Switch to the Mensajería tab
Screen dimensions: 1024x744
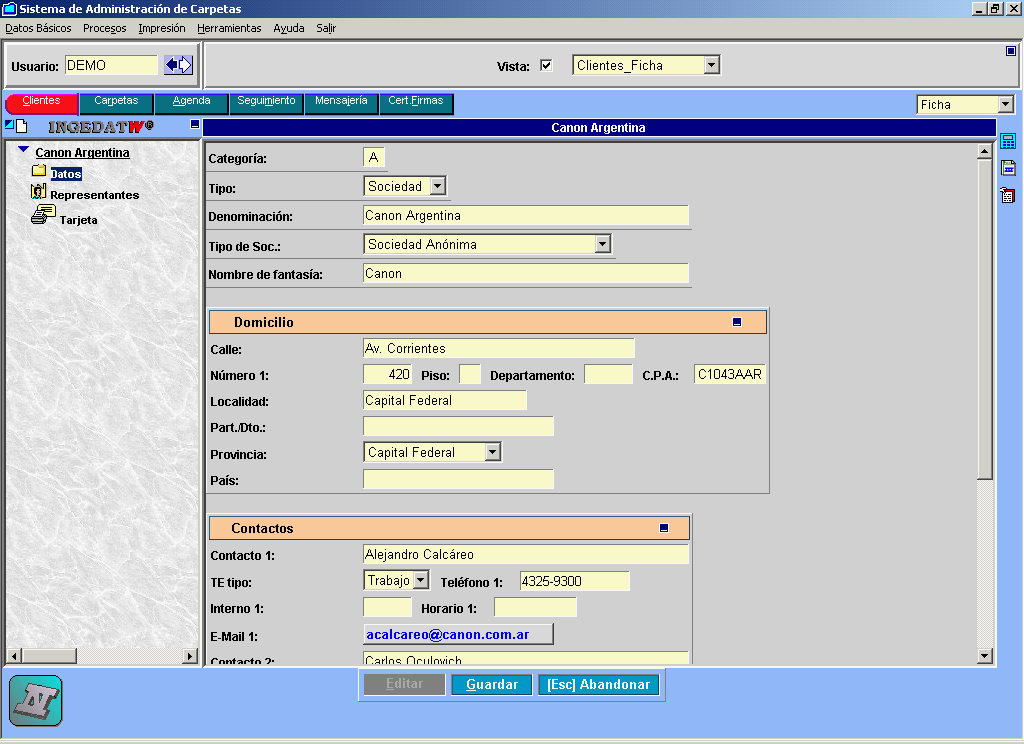(x=342, y=103)
